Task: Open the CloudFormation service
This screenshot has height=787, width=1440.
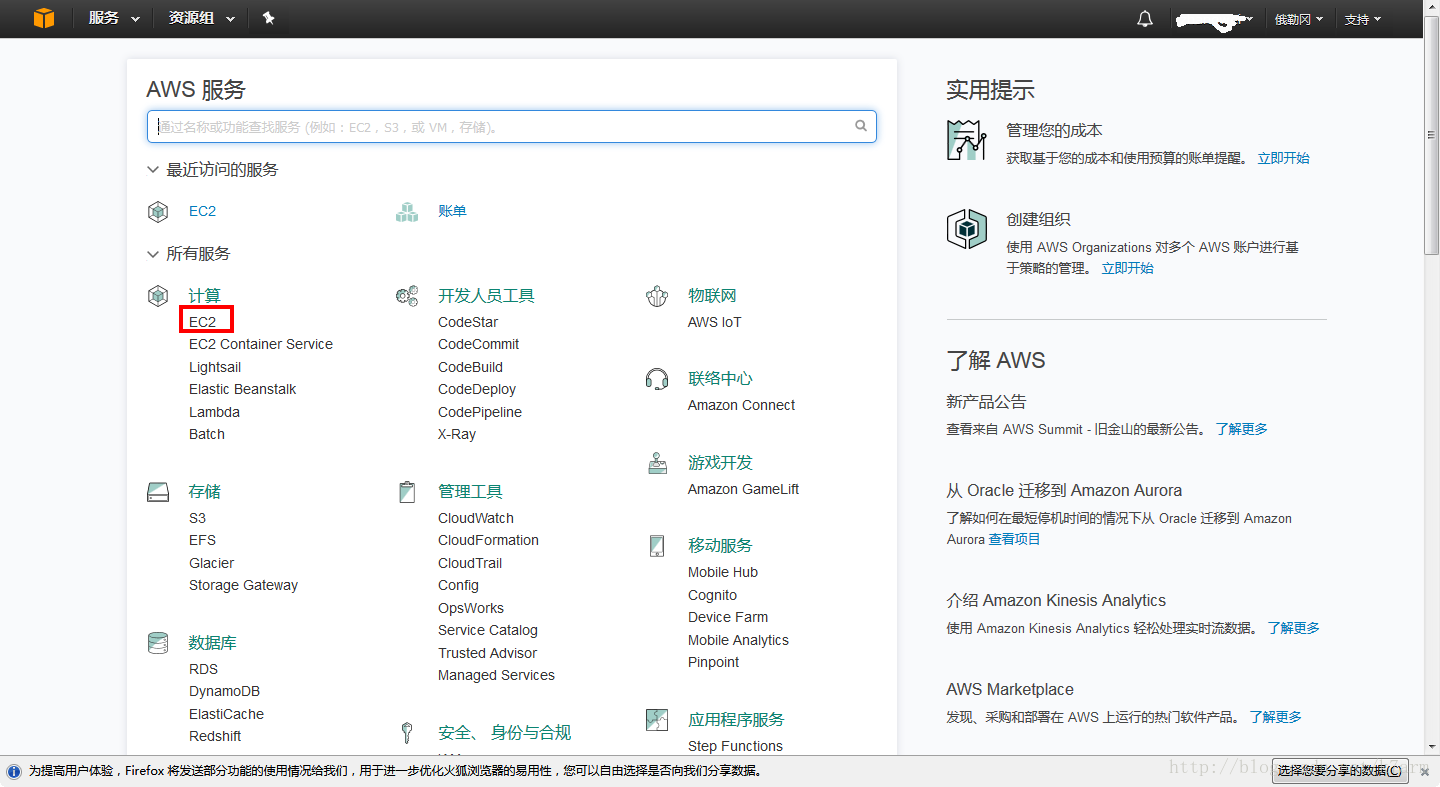Action: pos(488,540)
